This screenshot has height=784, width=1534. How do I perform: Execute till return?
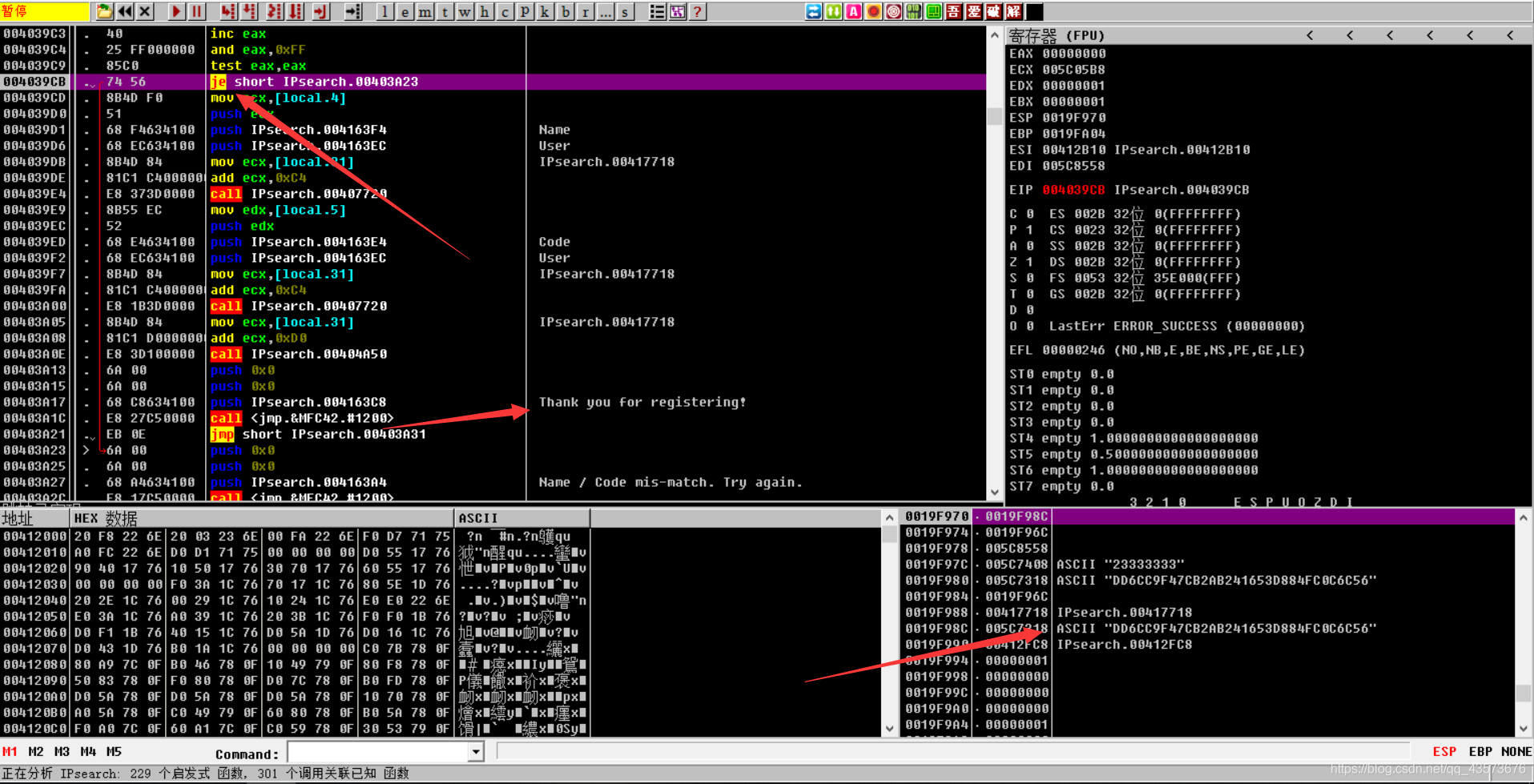point(321,11)
